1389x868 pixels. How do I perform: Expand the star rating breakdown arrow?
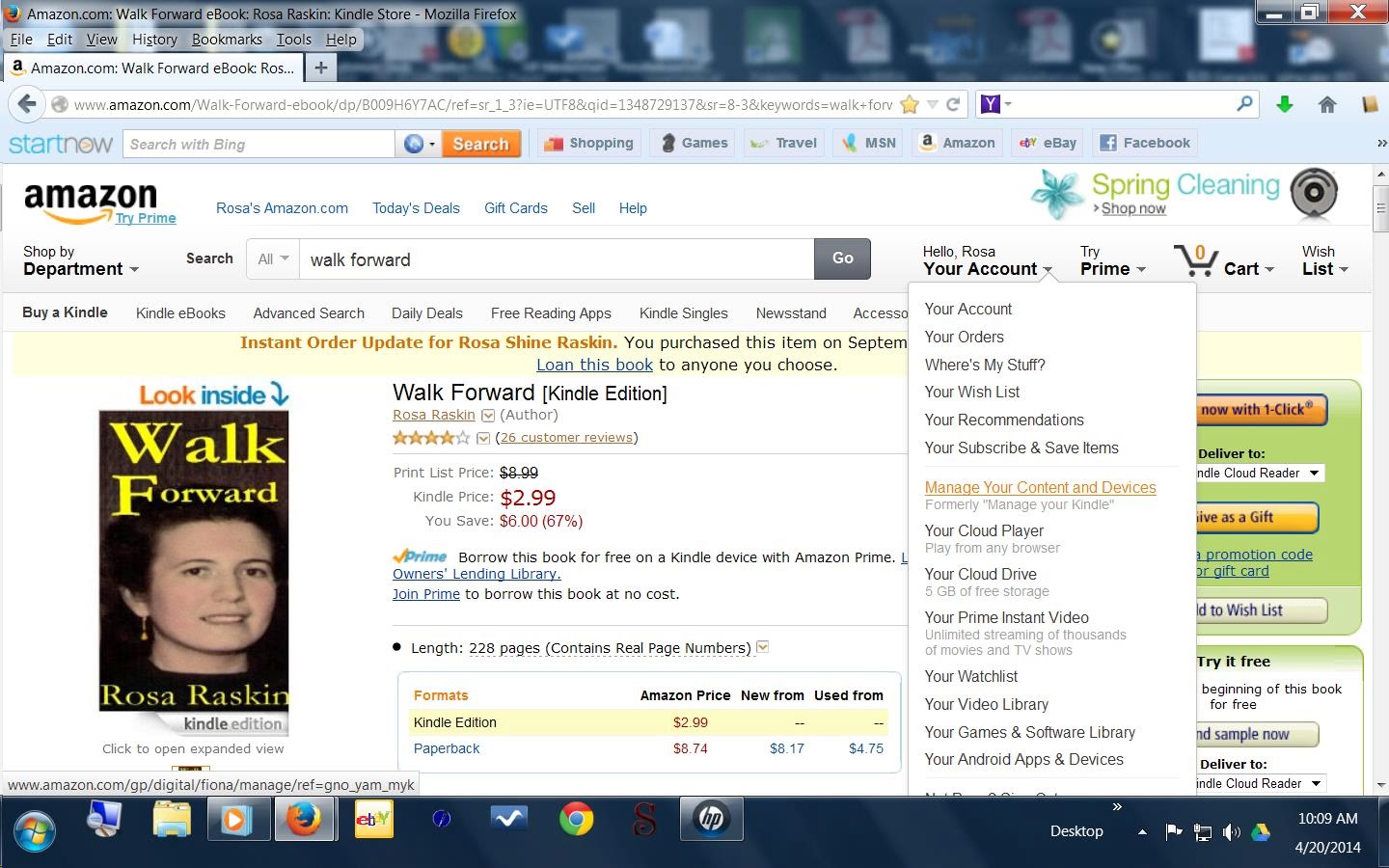coord(483,438)
